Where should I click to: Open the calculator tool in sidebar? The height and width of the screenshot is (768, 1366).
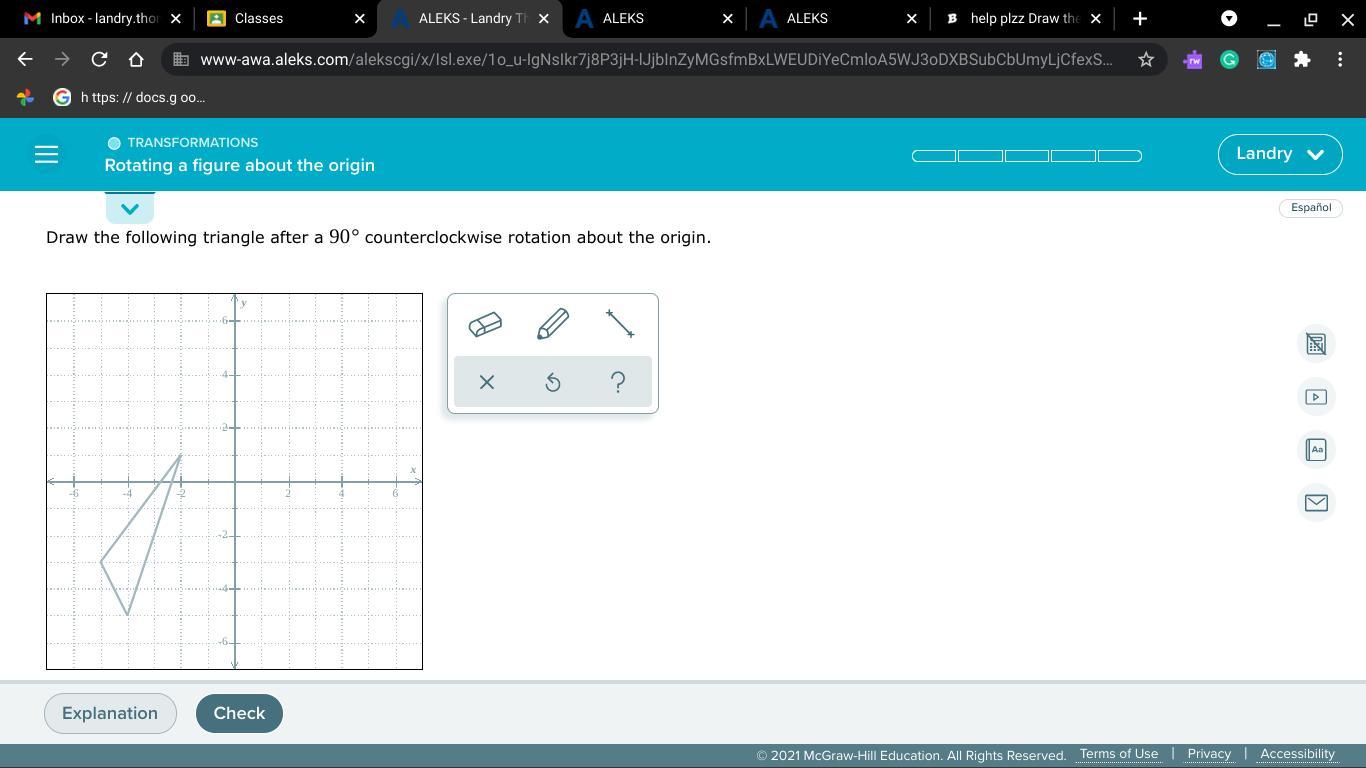[1316, 344]
